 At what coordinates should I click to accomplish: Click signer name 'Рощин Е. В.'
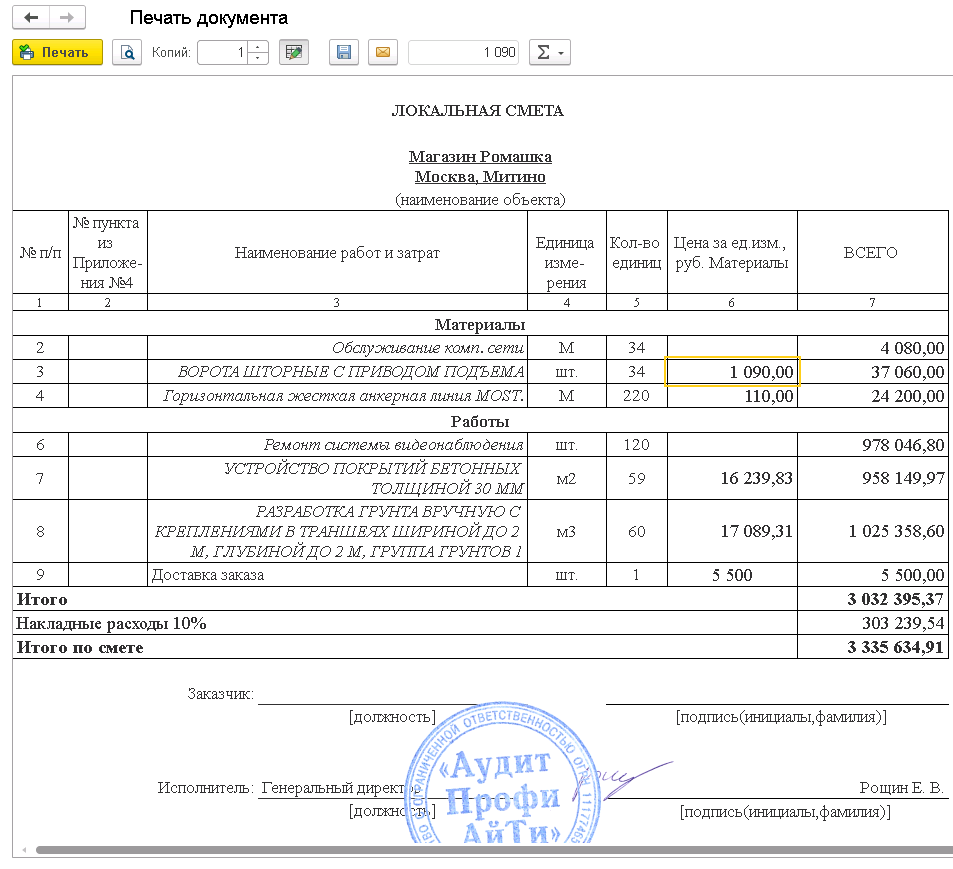[901, 788]
